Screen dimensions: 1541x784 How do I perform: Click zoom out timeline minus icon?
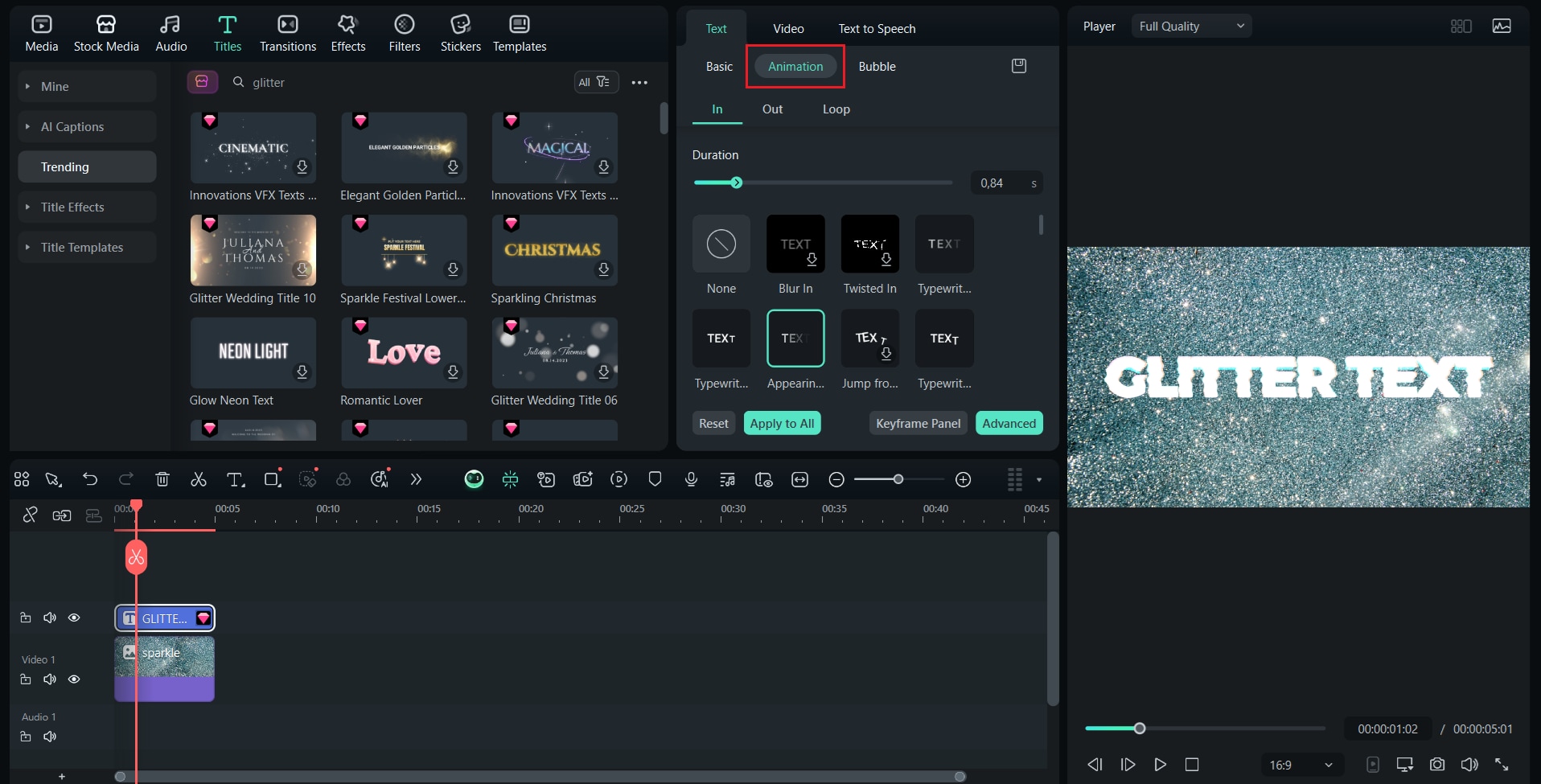[836, 479]
